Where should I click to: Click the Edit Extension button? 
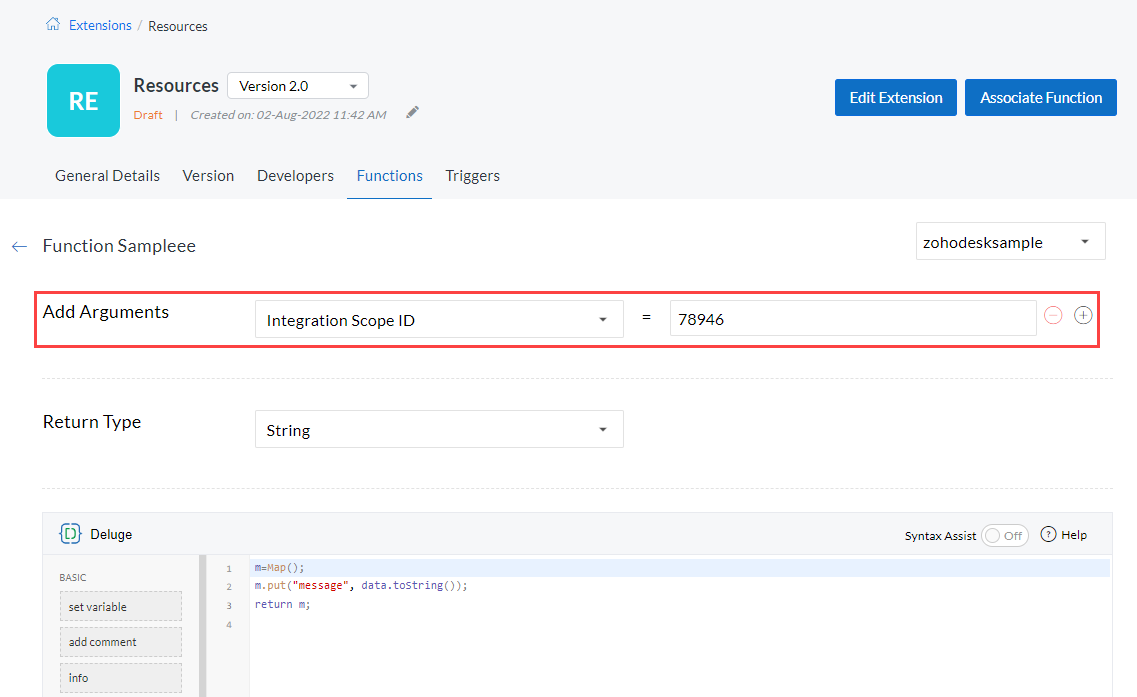pyautogui.click(x=895, y=98)
